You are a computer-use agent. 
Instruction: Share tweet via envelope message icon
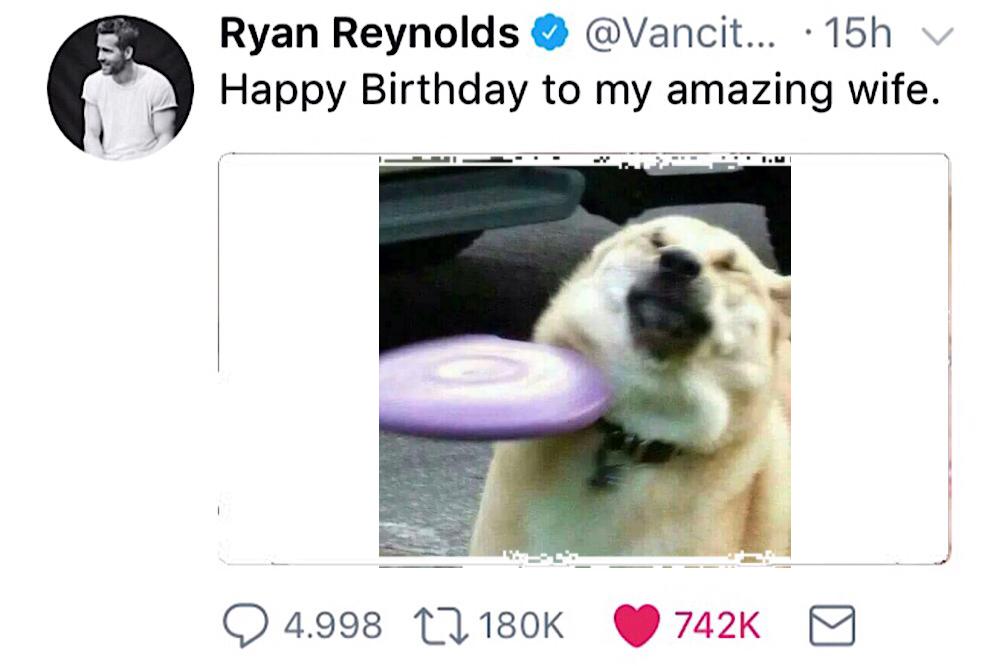(x=832, y=625)
